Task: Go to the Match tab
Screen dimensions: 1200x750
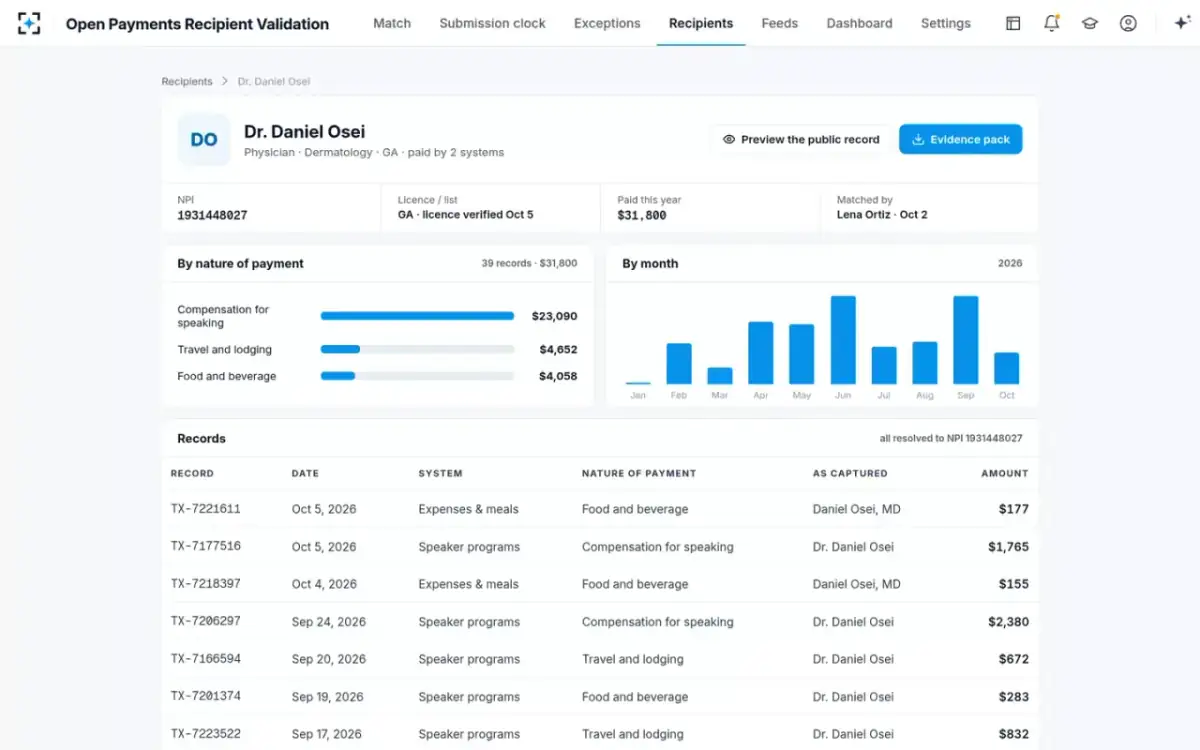Action: tap(392, 23)
